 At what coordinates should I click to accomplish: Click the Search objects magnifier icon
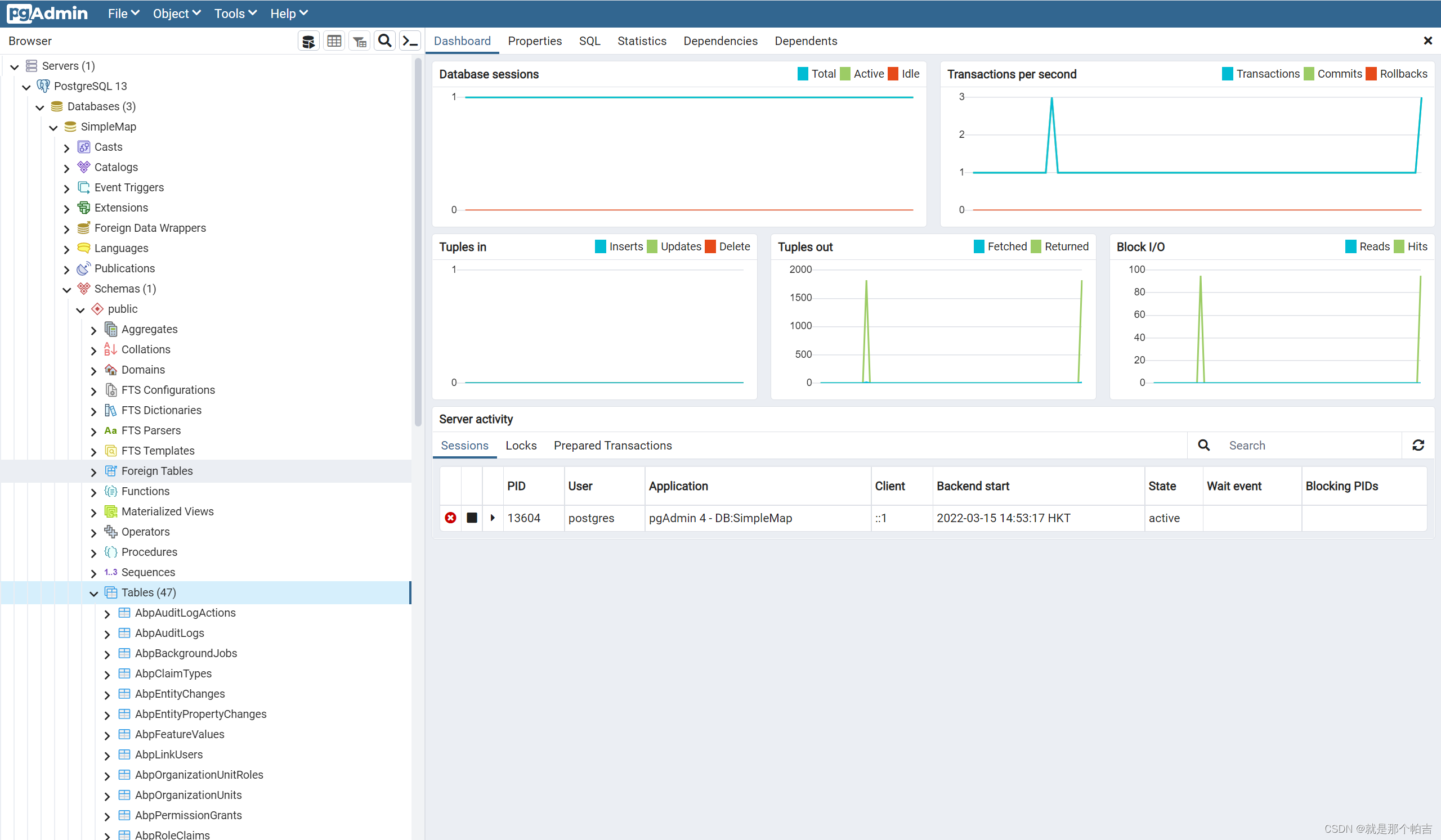pos(384,41)
